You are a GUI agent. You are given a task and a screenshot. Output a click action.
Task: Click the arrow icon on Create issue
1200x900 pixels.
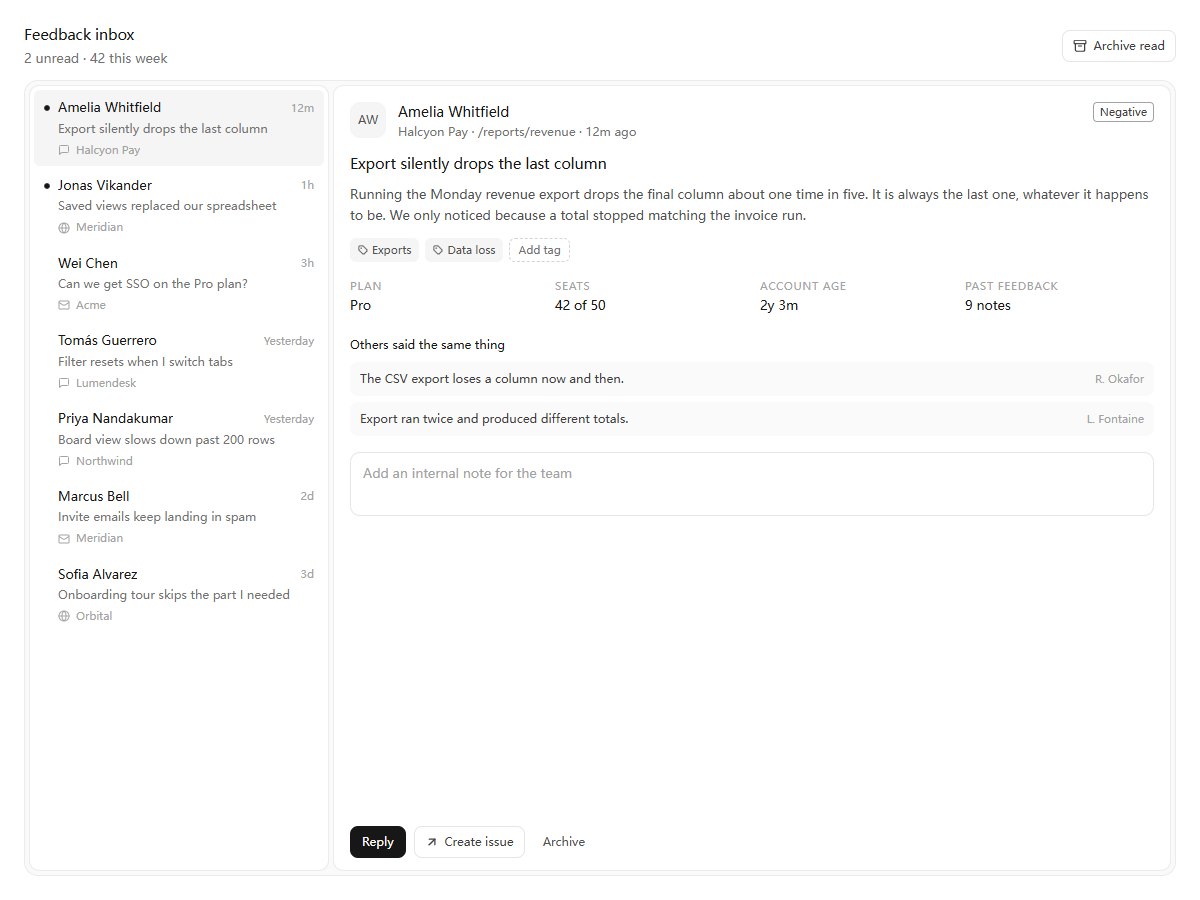coord(432,842)
